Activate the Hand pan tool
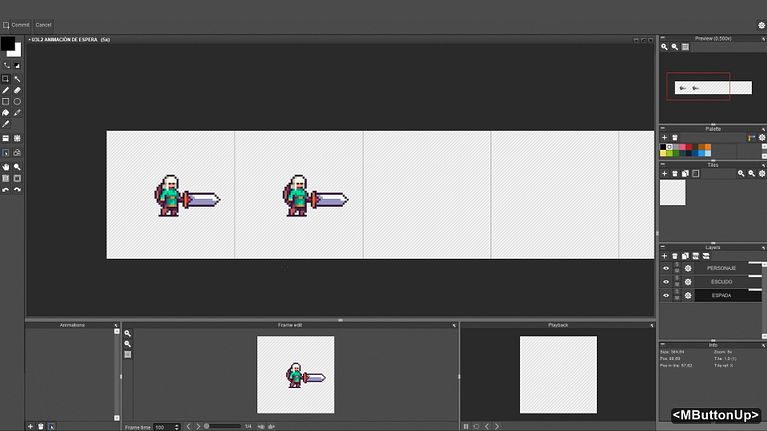 coord(6,166)
